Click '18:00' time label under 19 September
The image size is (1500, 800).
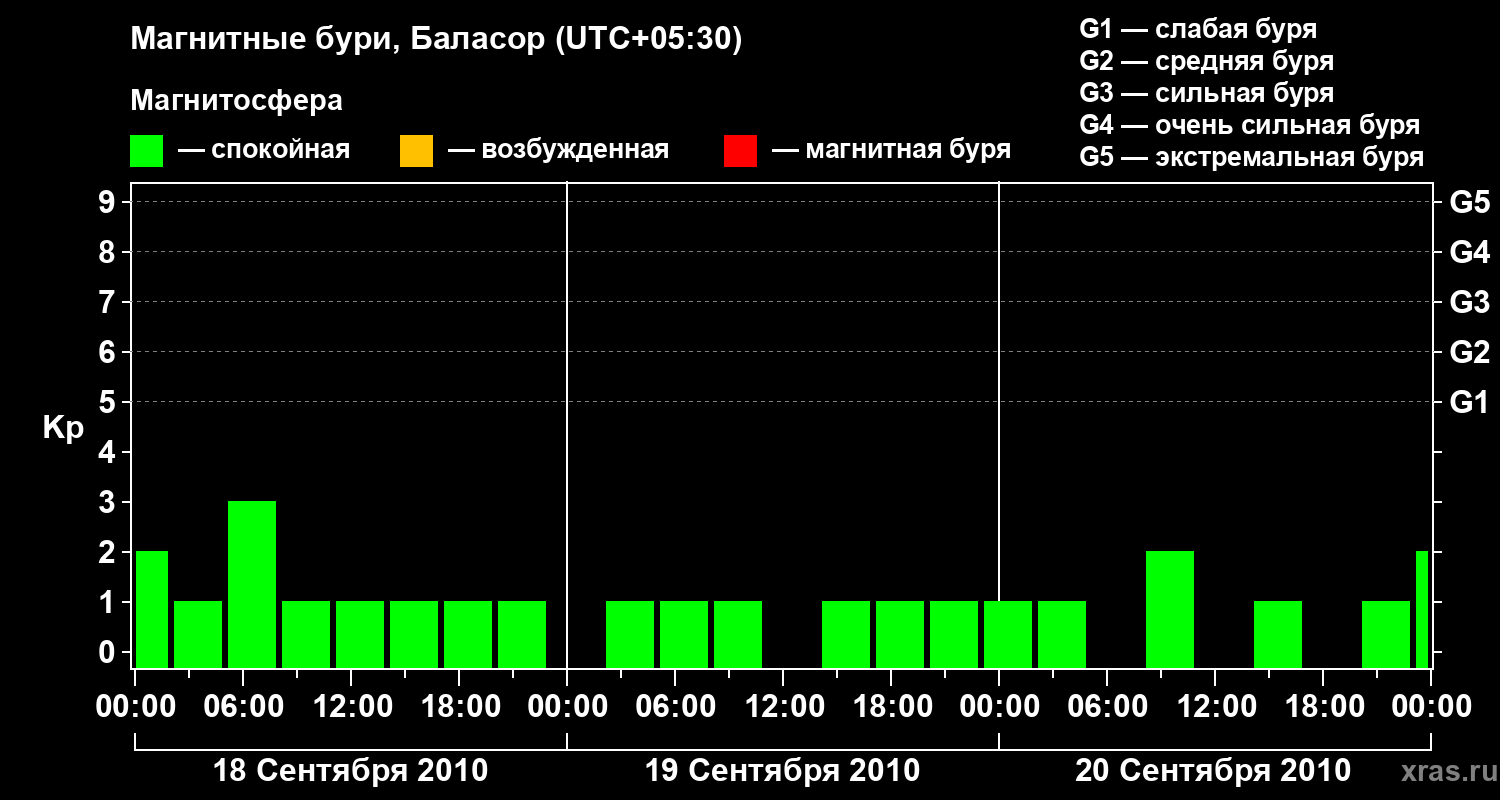[891, 707]
